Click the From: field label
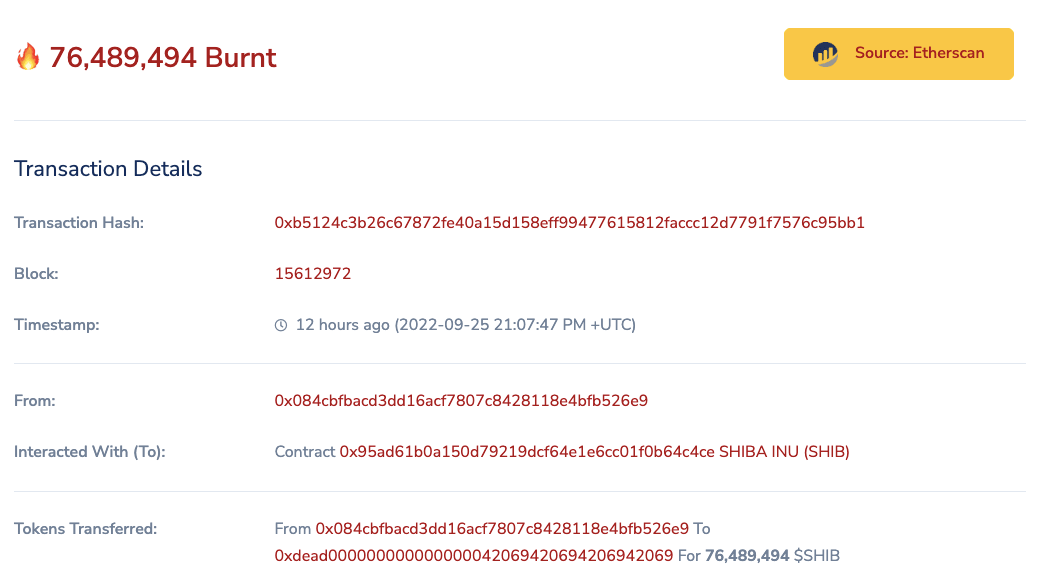Viewport: 1039px width, 587px height. 35,400
